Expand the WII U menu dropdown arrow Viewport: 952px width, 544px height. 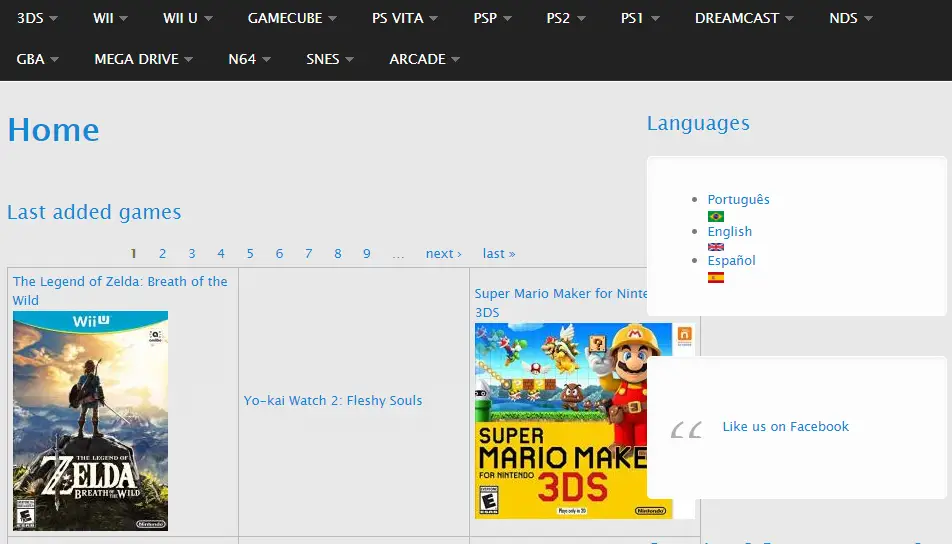[208, 19]
